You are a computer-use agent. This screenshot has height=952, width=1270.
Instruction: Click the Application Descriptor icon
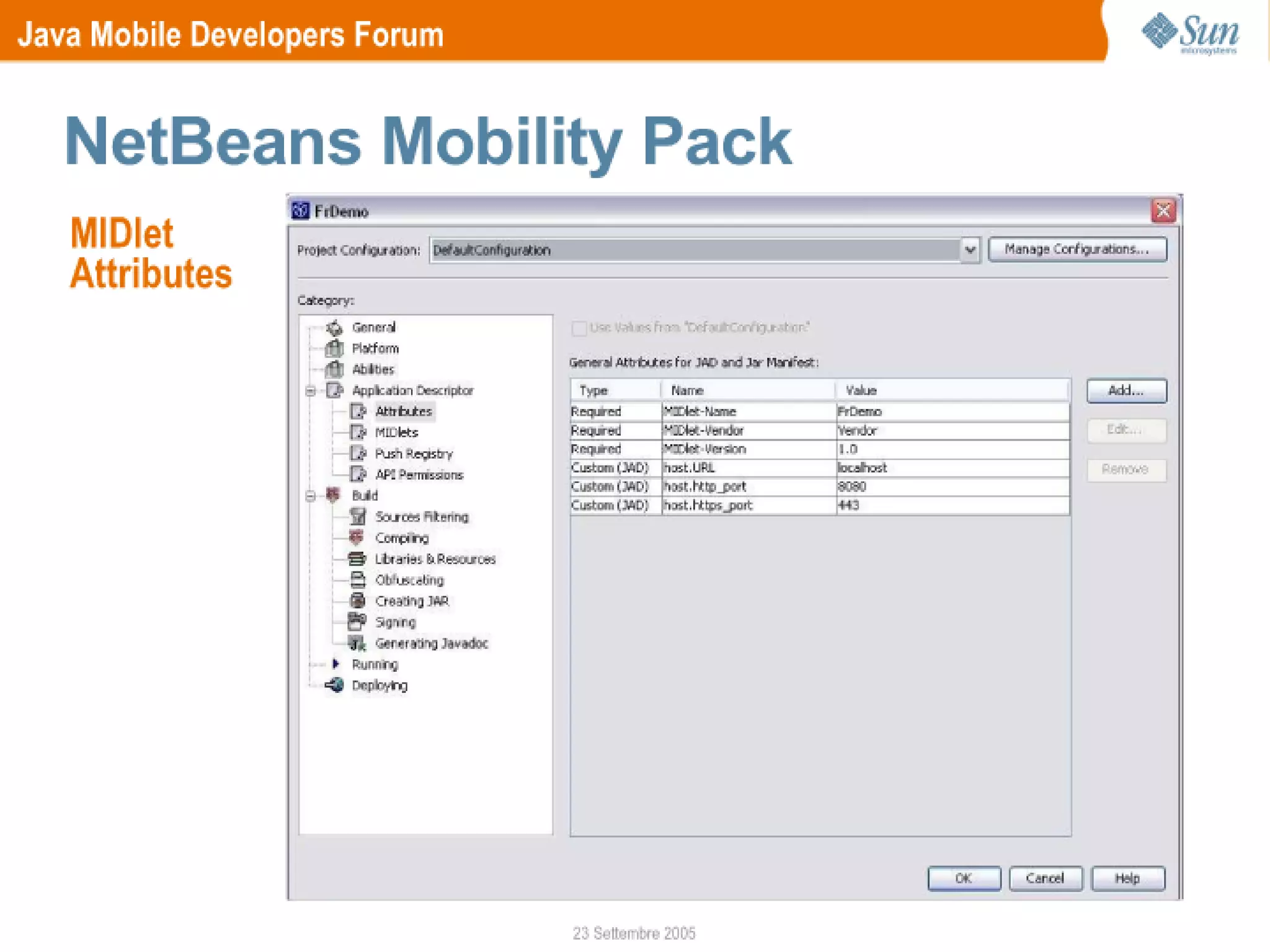pos(334,390)
